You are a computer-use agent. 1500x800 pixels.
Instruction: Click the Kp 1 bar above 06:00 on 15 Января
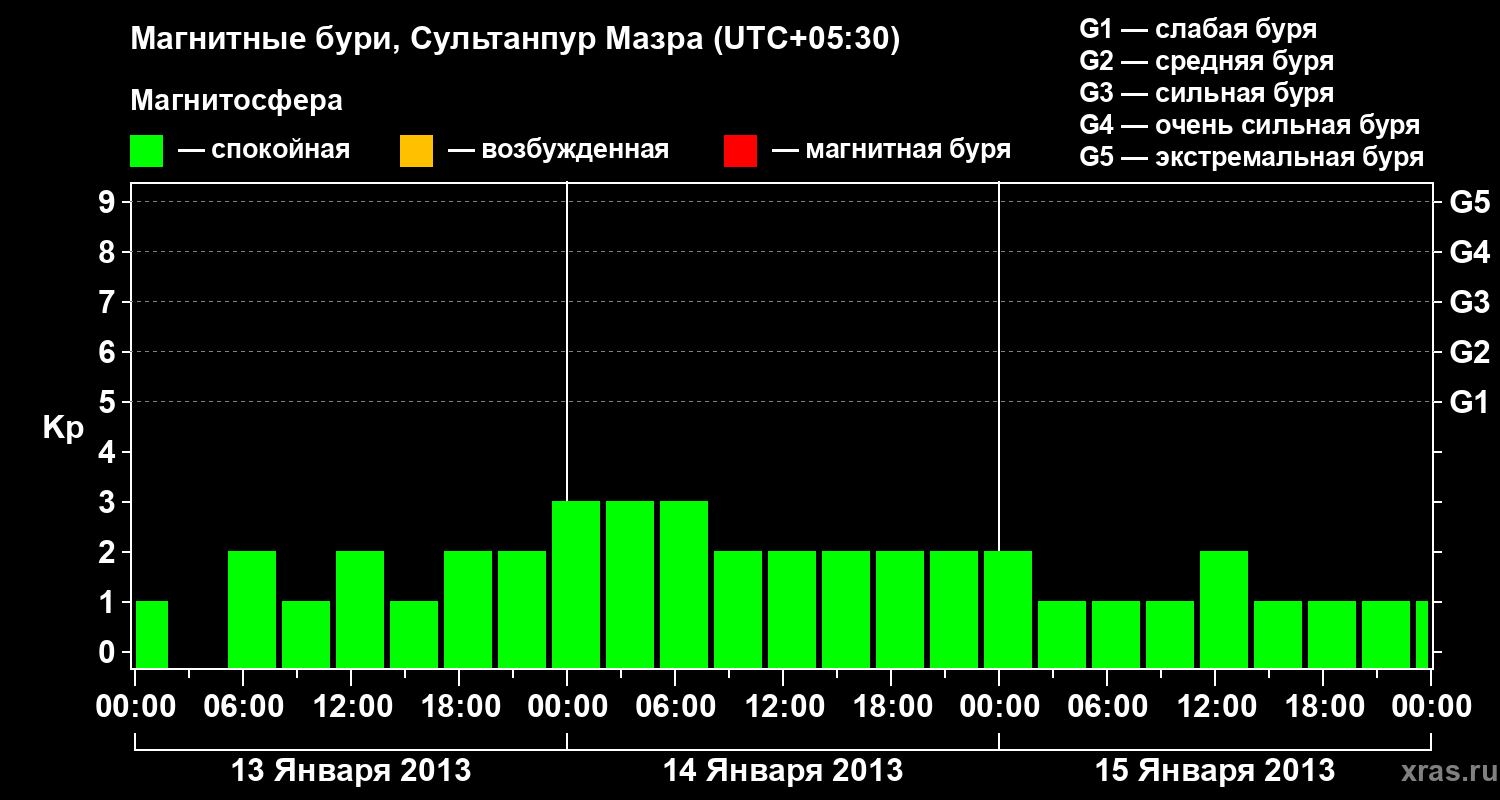point(1116,634)
